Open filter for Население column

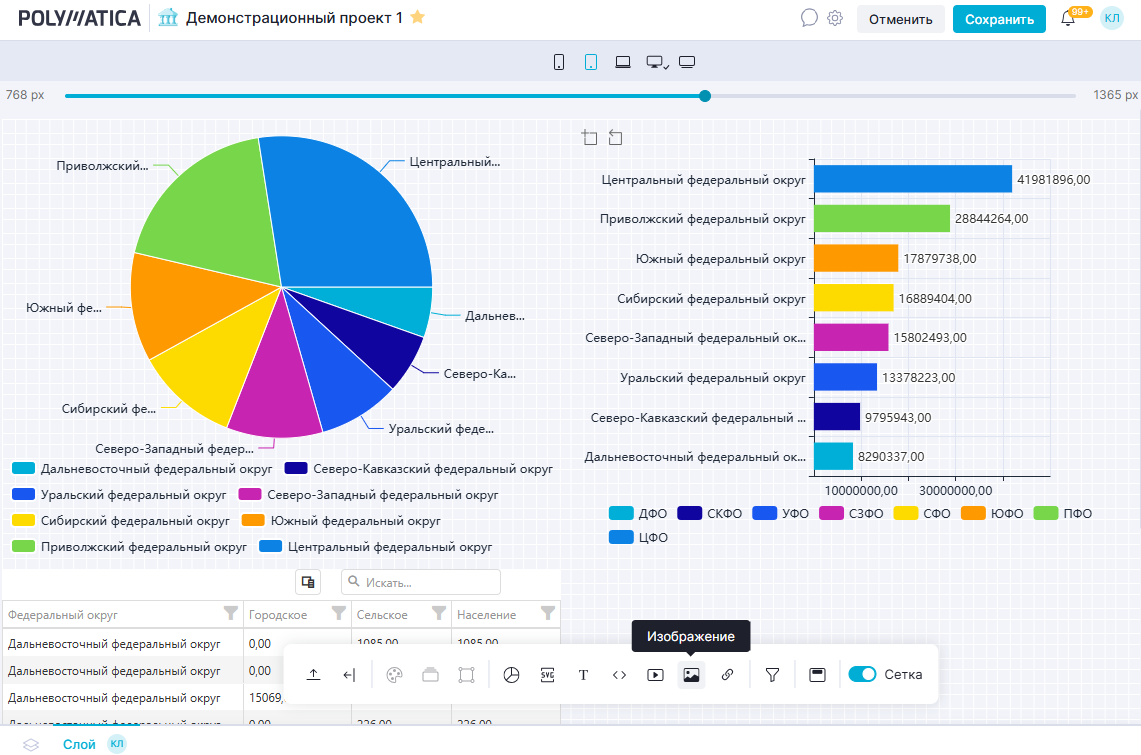click(x=547, y=613)
